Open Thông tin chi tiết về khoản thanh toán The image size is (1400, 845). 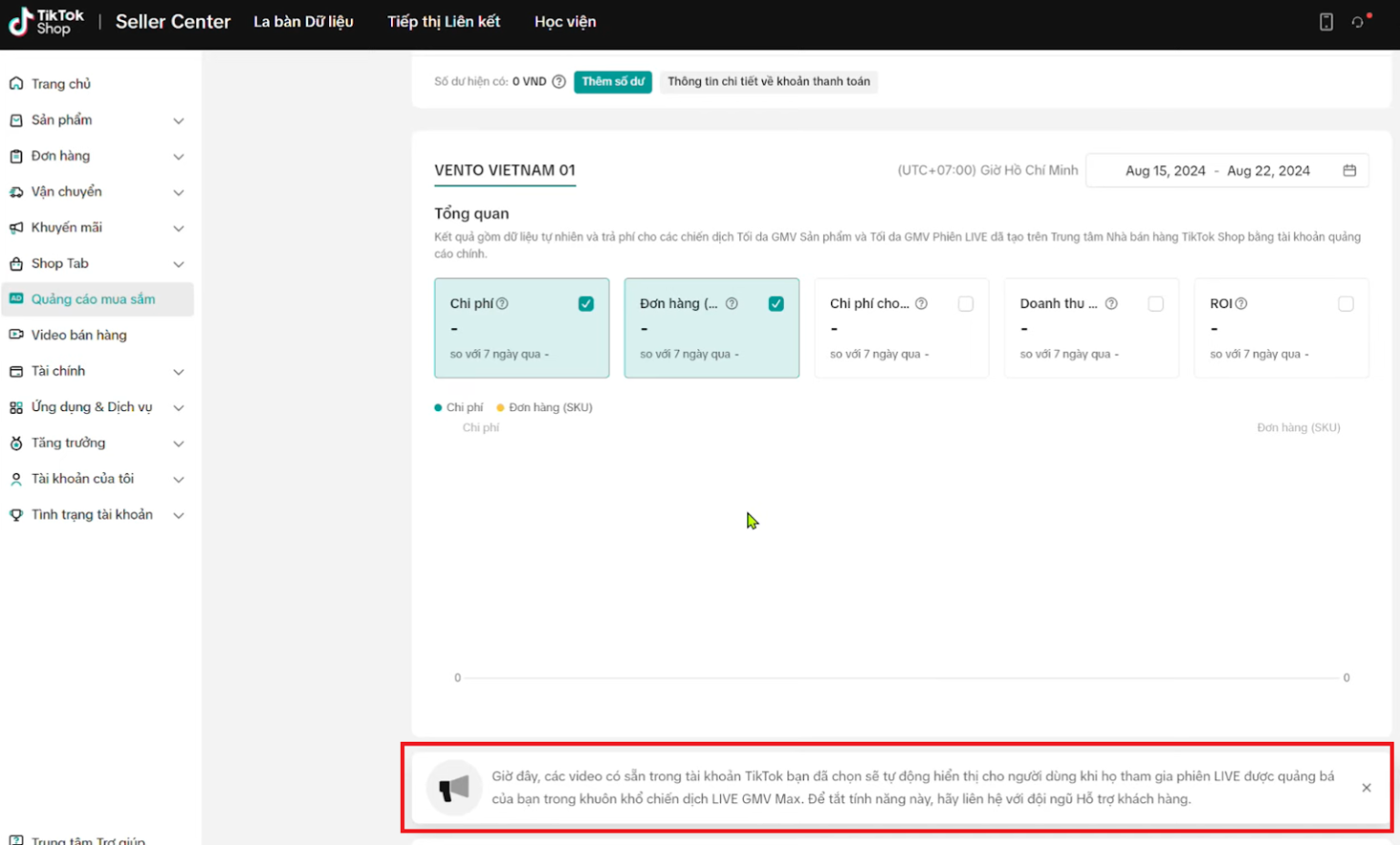768,82
